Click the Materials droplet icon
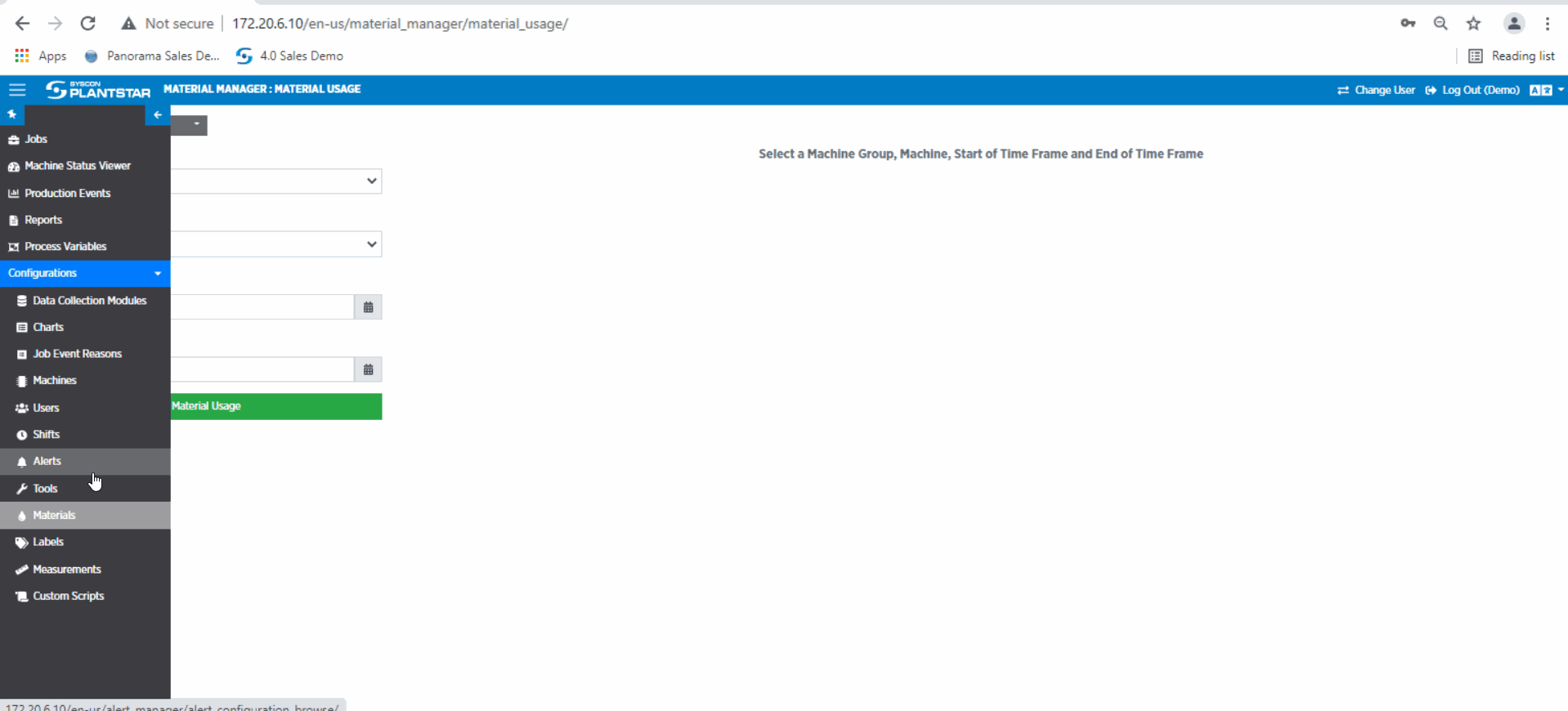 coord(22,516)
